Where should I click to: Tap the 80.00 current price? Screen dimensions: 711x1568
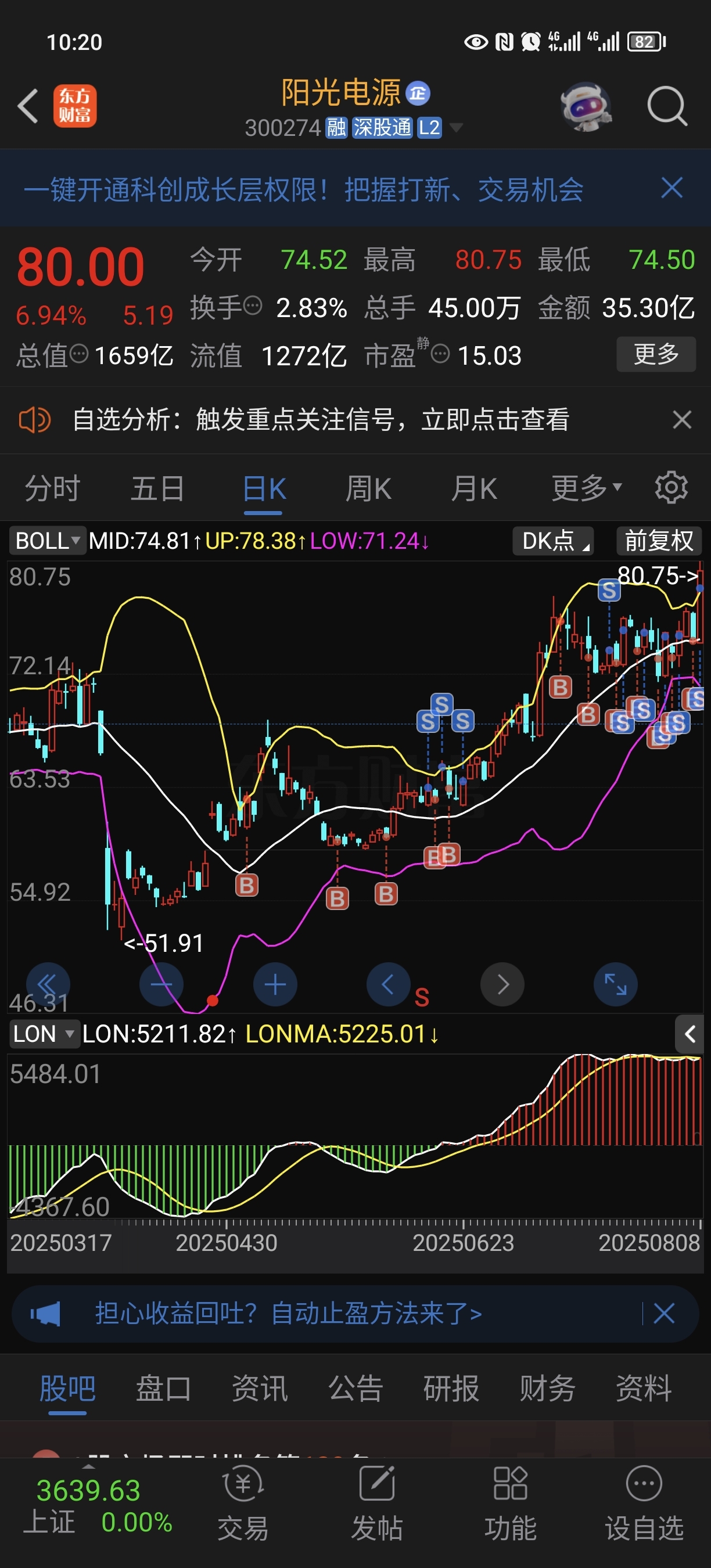click(80, 267)
